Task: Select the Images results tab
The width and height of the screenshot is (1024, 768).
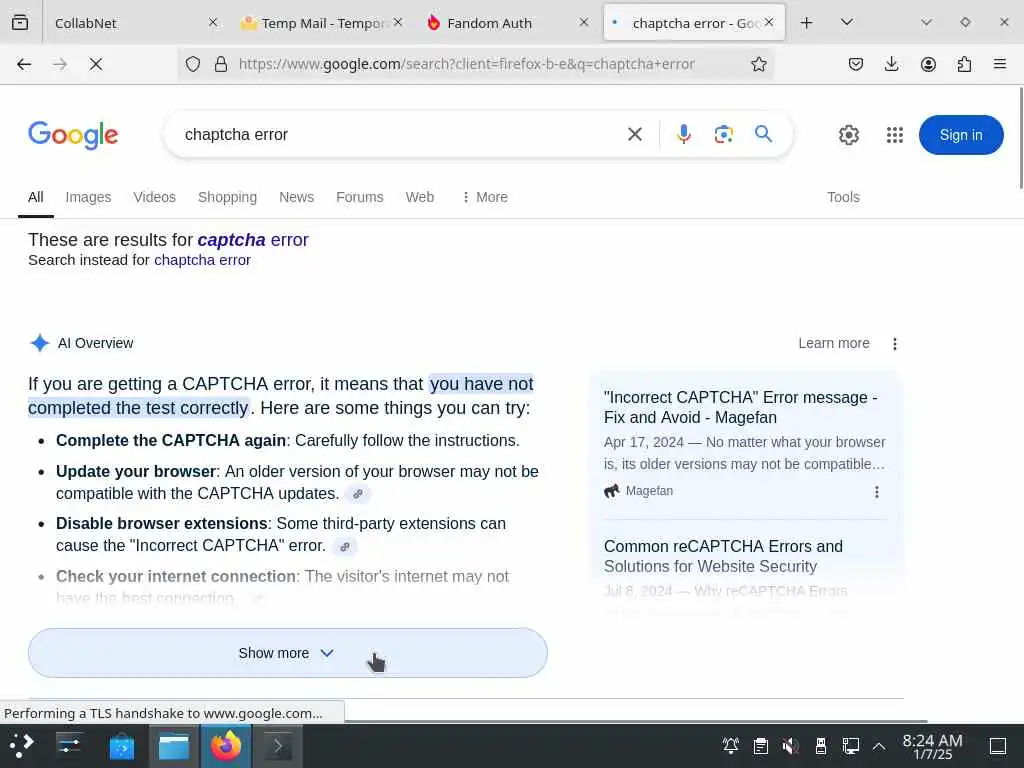Action: [x=88, y=197]
